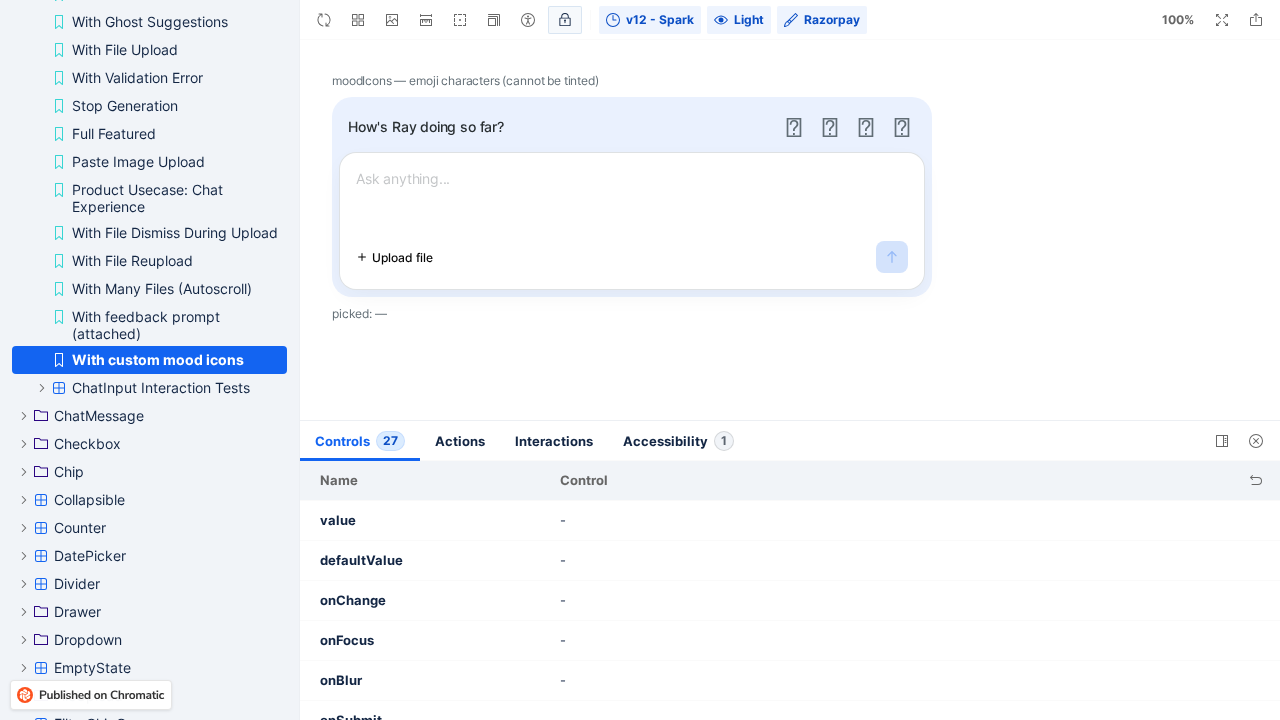Switch the Light color scheme button
Image resolution: width=1280 pixels, height=720 pixels.
tap(739, 20)
